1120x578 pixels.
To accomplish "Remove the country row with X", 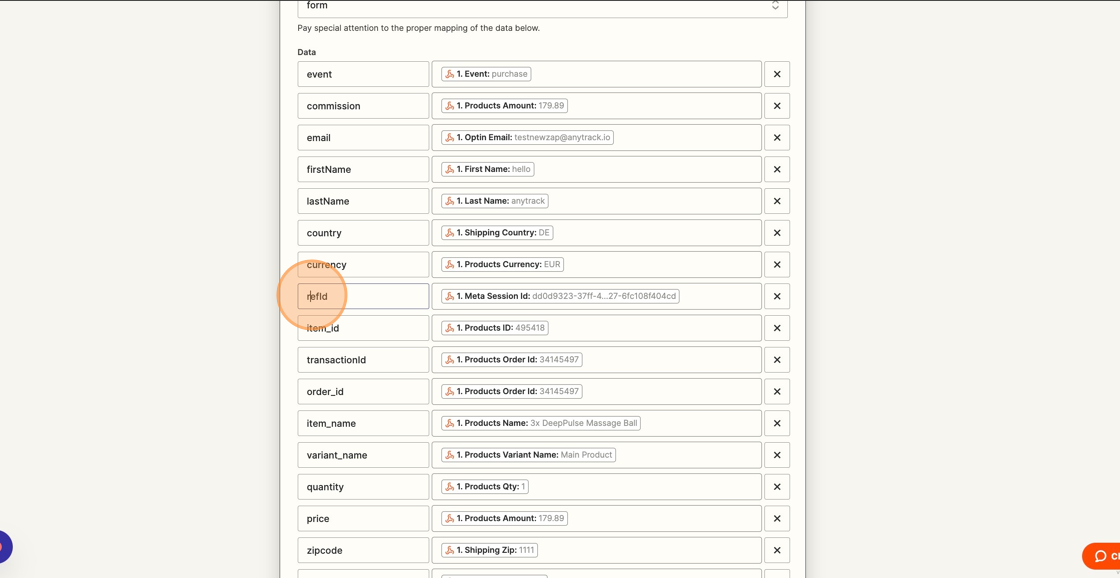I will point(776,233).
